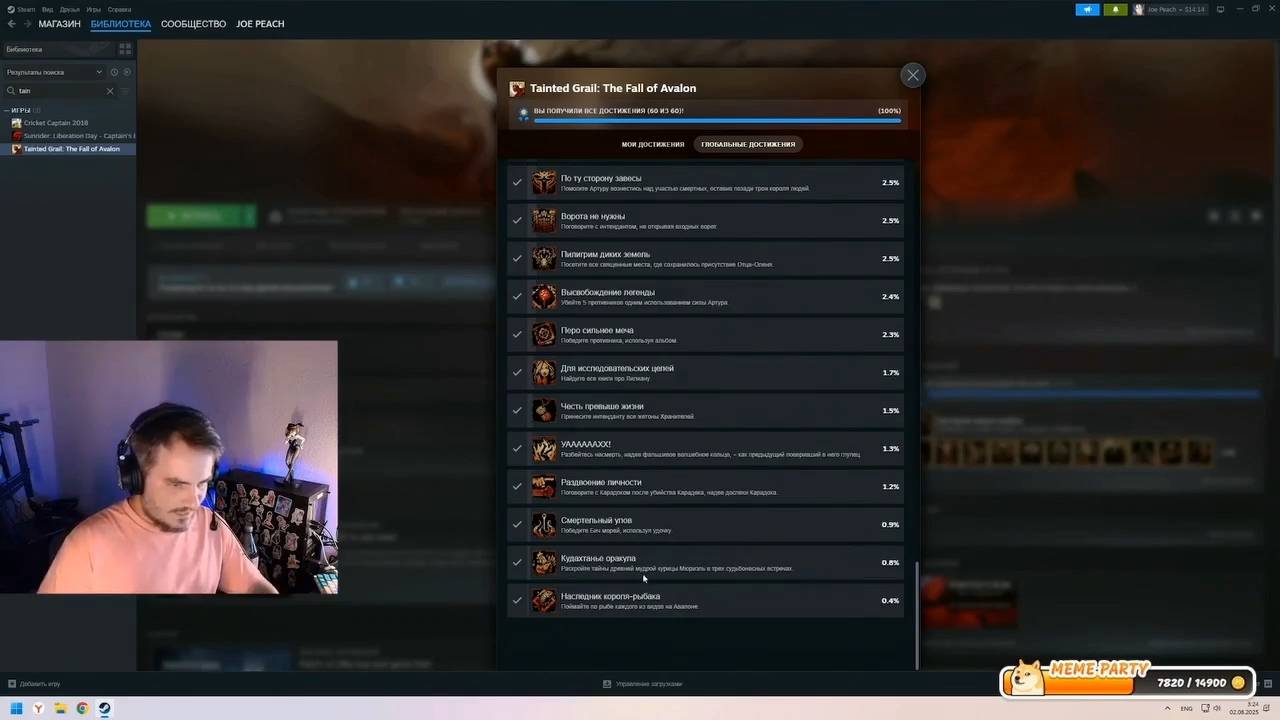Open the Joe Peach account dropdown

coord(1170,9)
